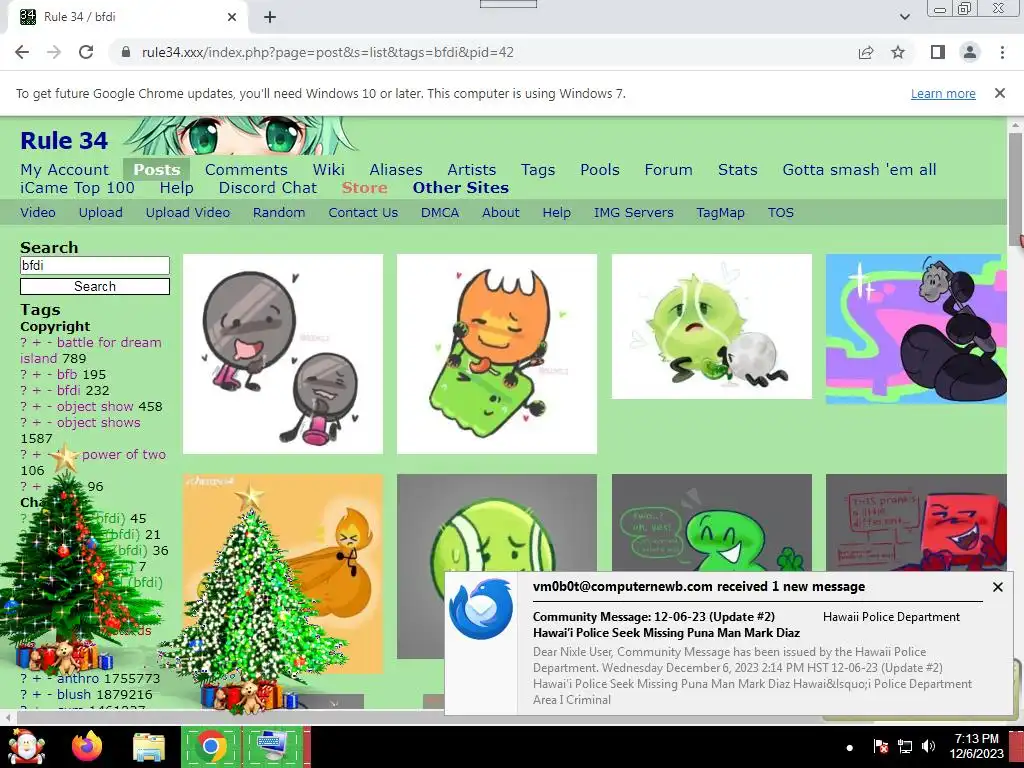
Task: Open Other Sites link
Action: 460,188
